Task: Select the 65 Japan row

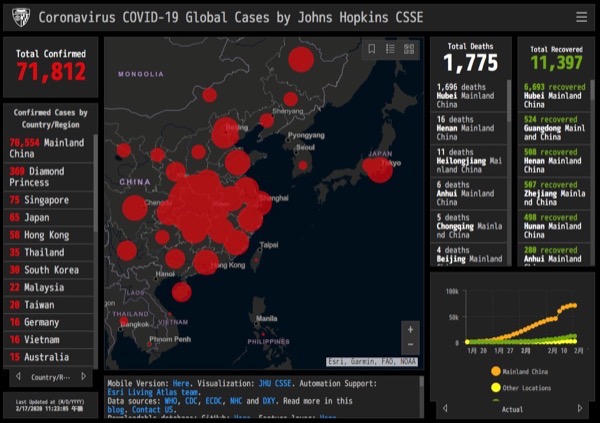Action: click(x=48, y=217)
